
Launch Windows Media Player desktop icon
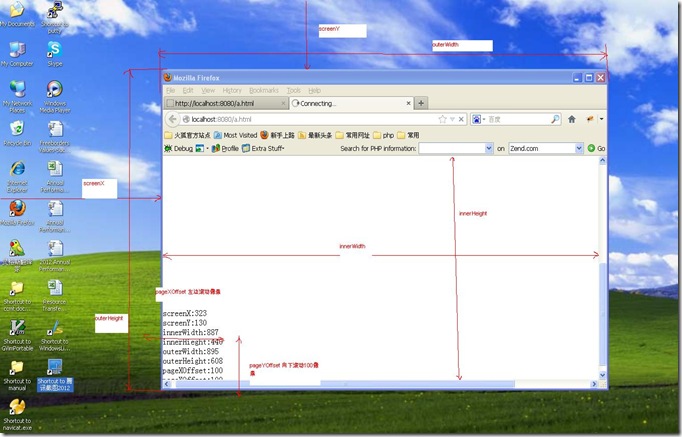(55, 97)
